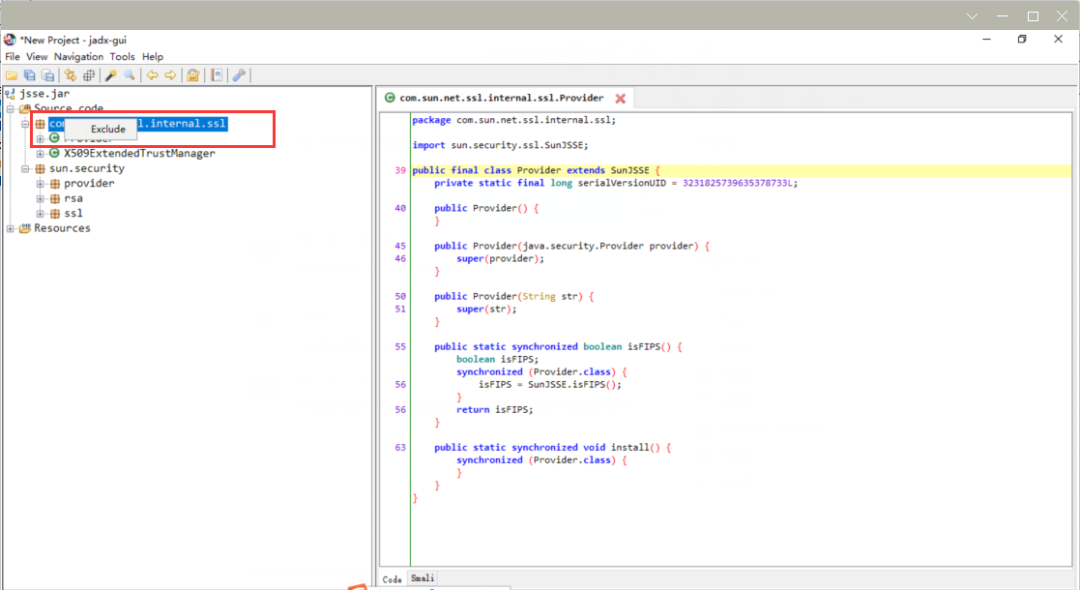This screenshot has width=1080, height=590.
Task: Open class search with the magnifier icon
Action: tap(129, 75)
